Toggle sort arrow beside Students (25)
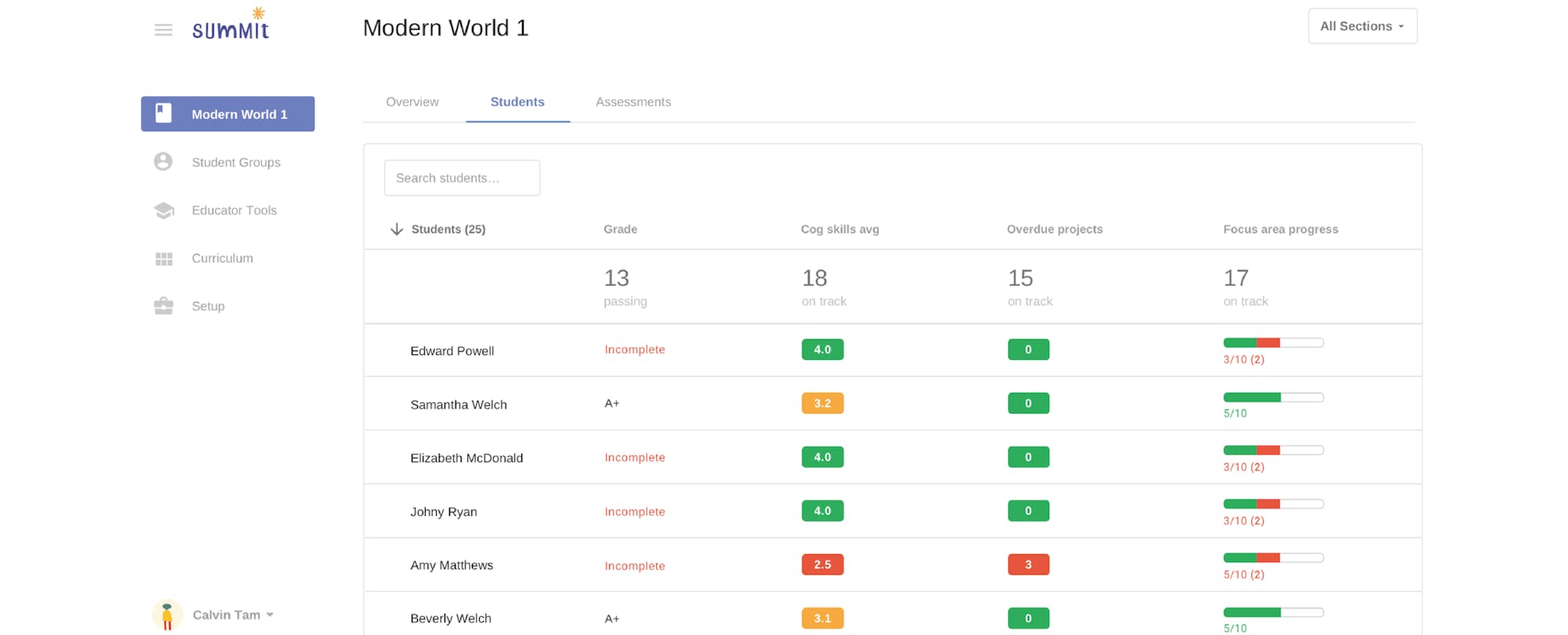Viewport: 1568px width, 635px height. 397,229
